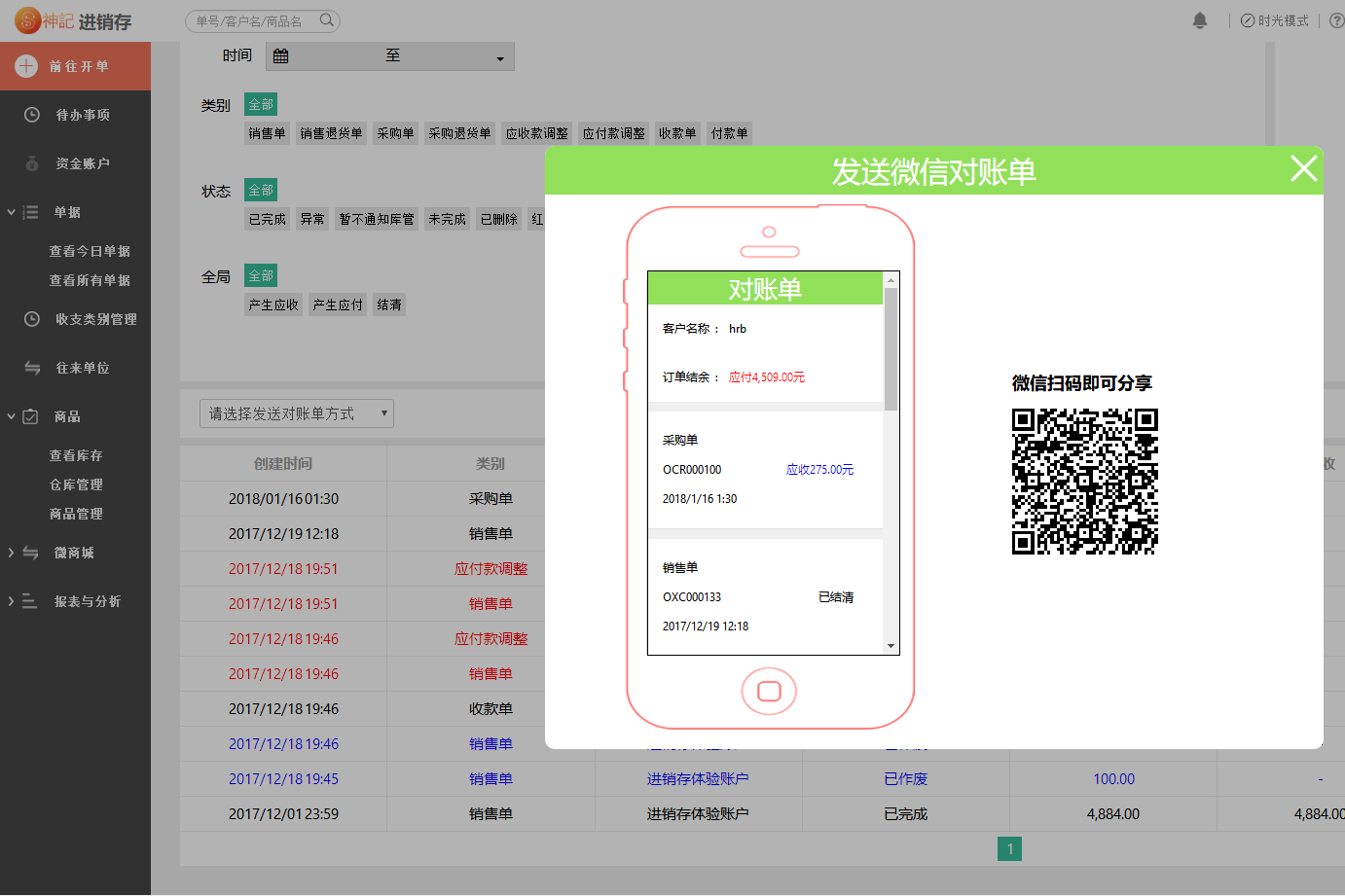Click the statement preview scrollbar down arrow
The width and height of the screenshot is (1345, 896).
point(891,646)
